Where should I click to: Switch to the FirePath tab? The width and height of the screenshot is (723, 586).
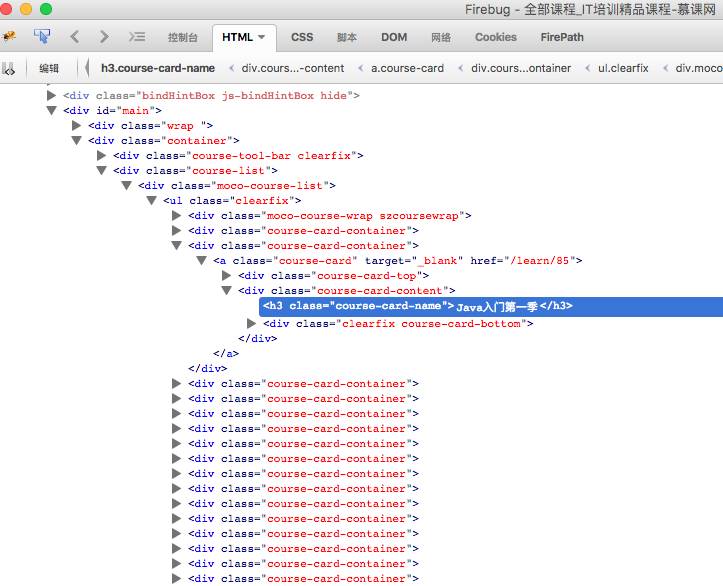pyautogui.click(x=562, y=37)
